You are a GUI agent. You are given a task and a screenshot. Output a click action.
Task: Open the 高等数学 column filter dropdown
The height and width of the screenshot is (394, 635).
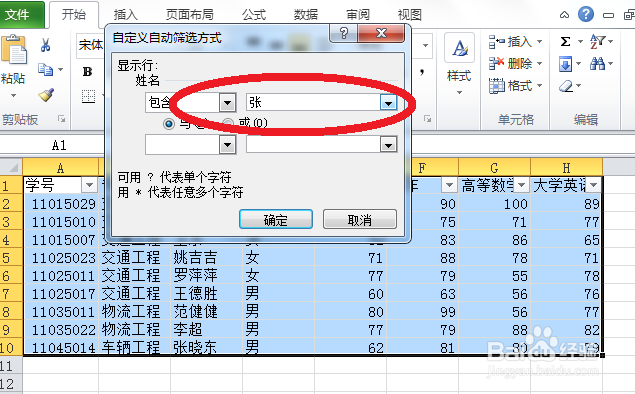coord(522,185)
